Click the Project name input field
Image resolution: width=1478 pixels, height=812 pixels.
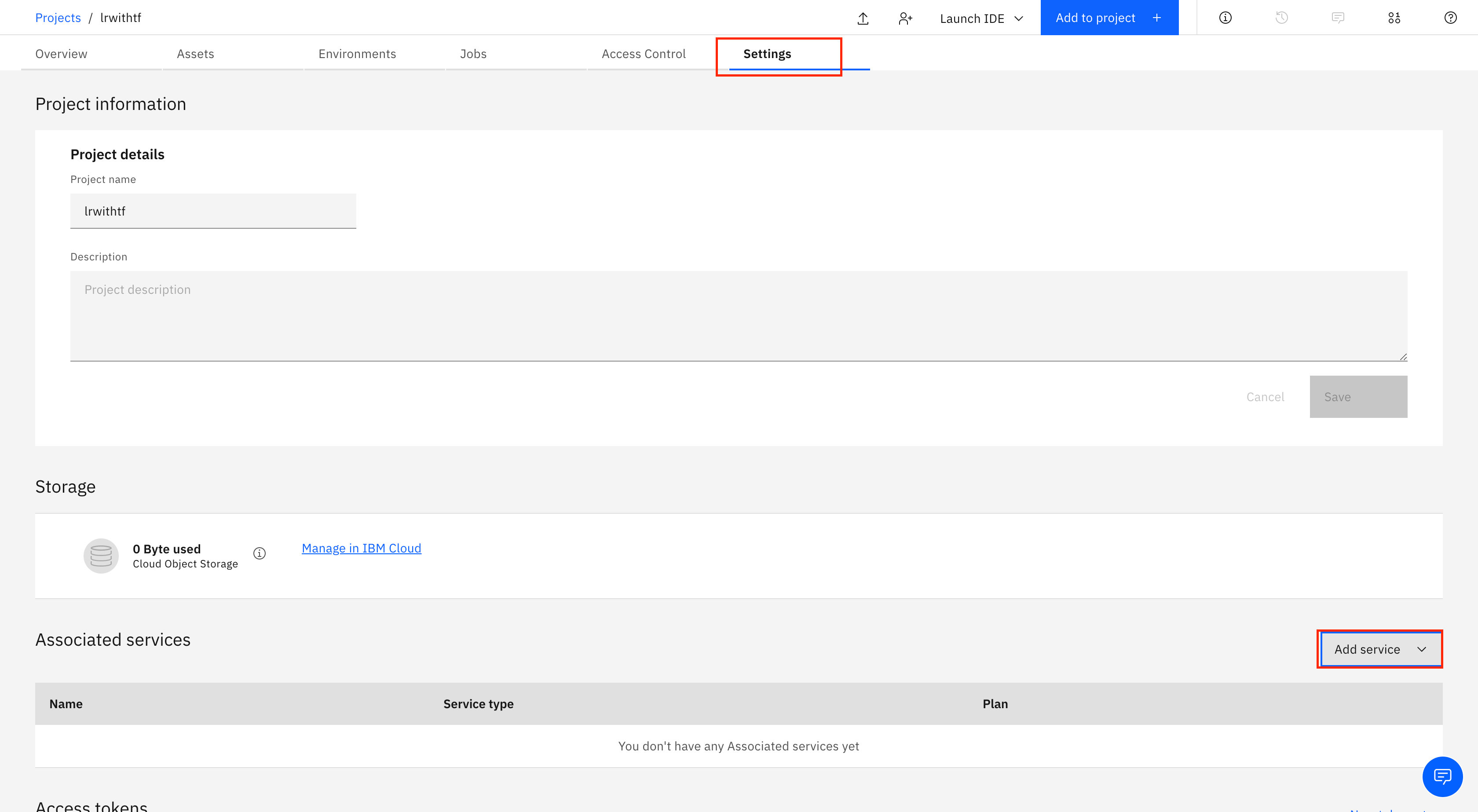tap(213, 211)
